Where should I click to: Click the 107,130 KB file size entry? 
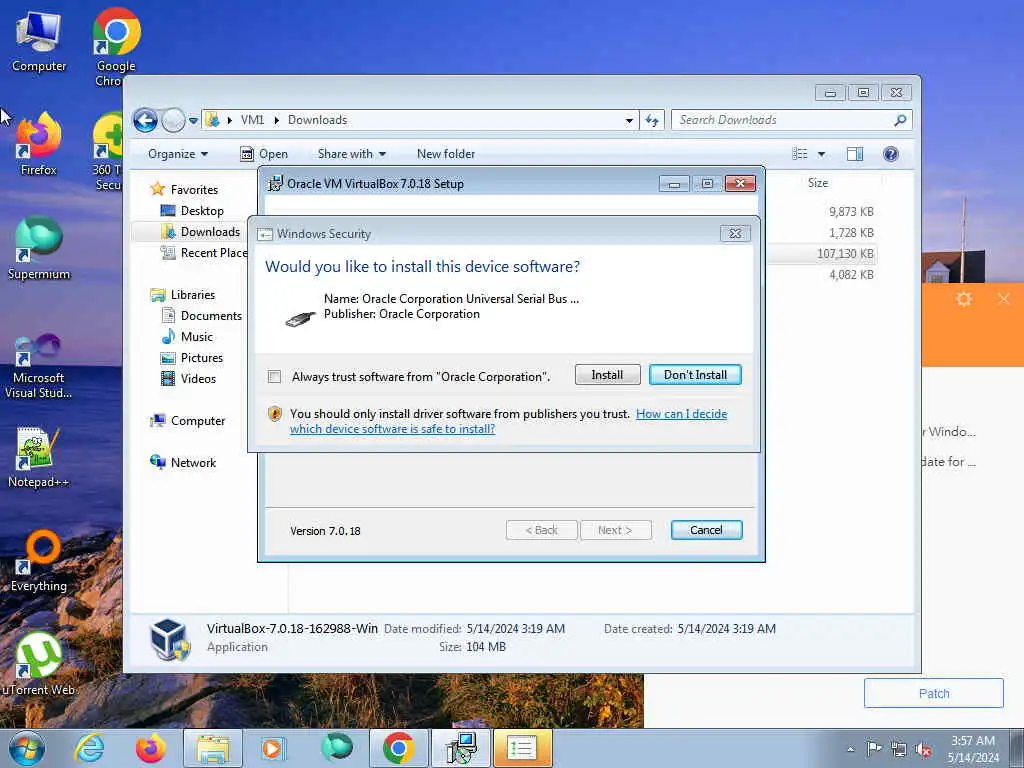click(x=845, y=253)
